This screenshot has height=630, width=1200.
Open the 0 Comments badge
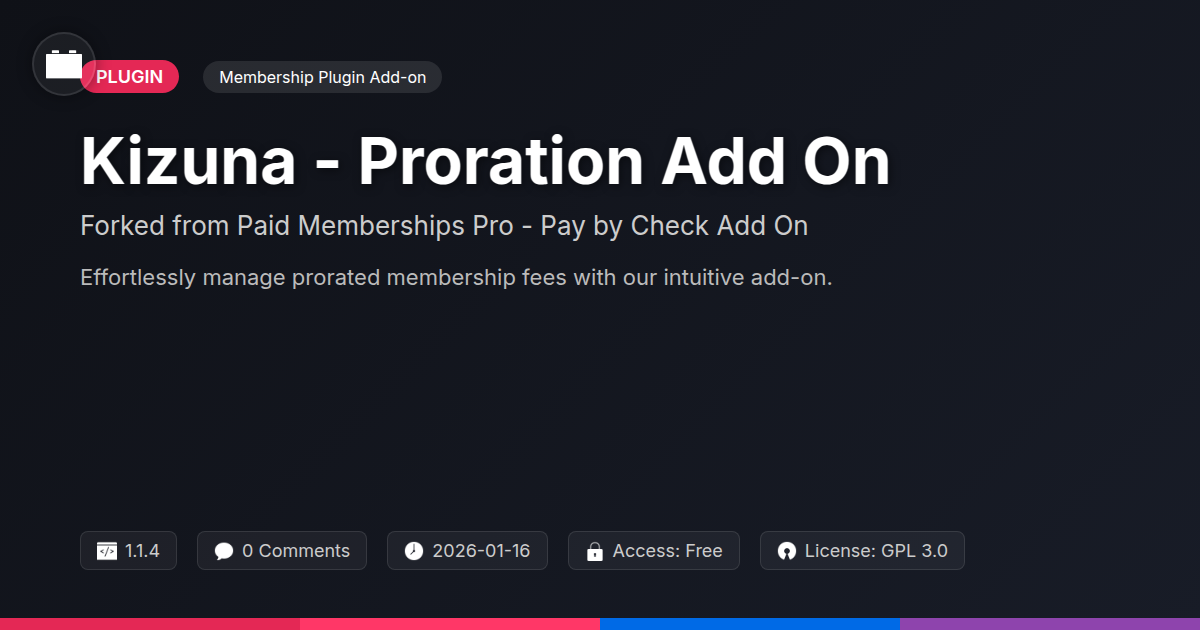click(282, 551)
